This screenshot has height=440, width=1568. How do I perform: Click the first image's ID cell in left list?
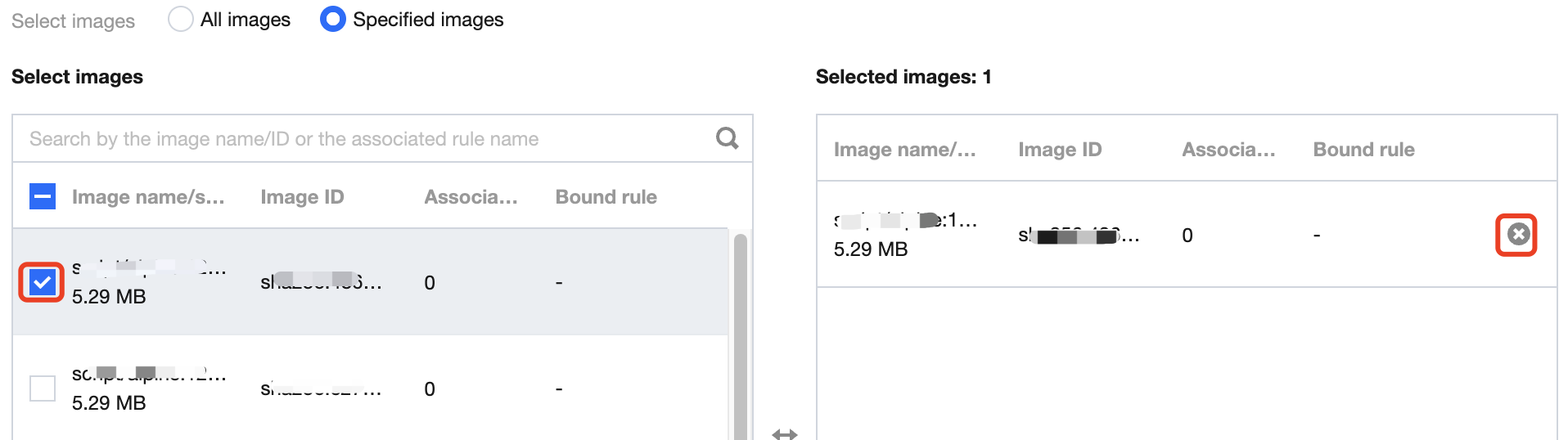point(321,282)
